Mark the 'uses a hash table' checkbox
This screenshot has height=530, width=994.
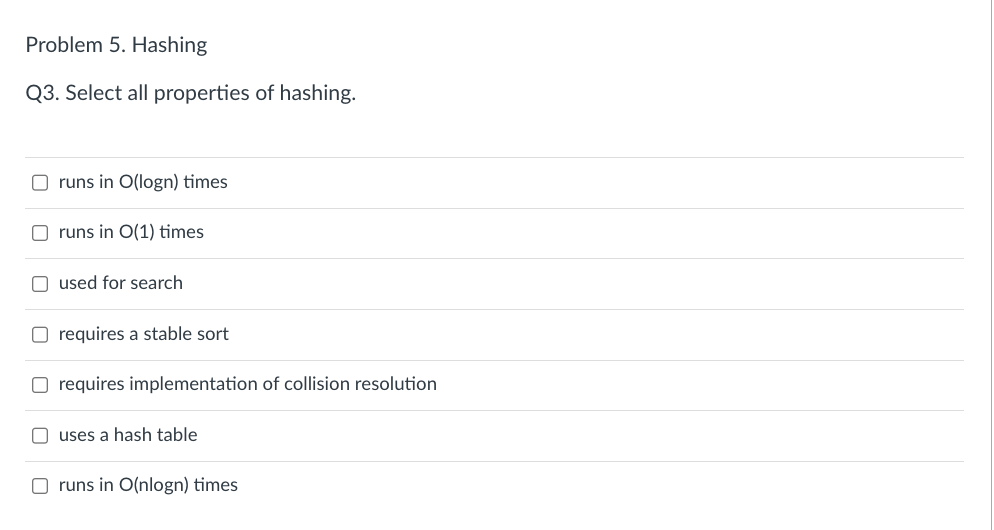(40, 436)
